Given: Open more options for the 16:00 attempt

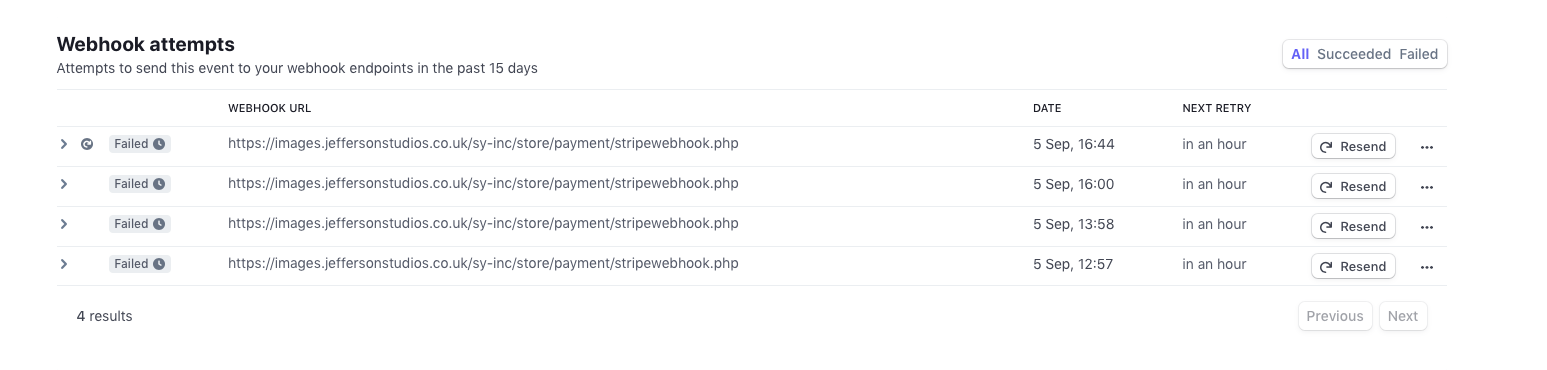Looking at the screenshot, I should (x=1427, y=187).
